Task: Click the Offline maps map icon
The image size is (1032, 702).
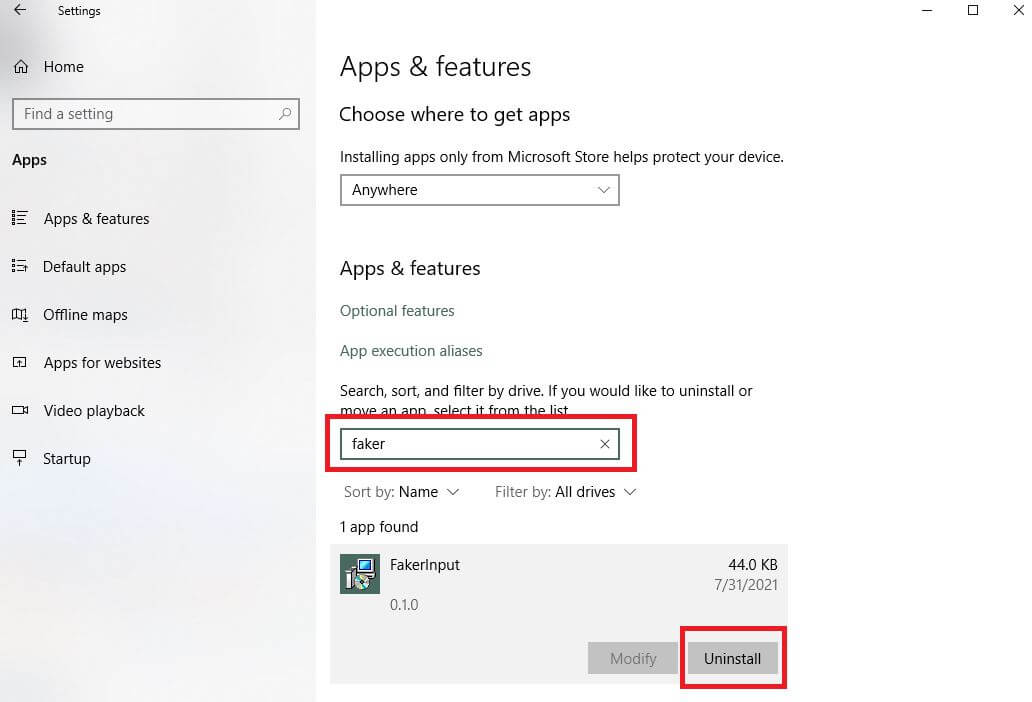Action: tap(20, 314)
